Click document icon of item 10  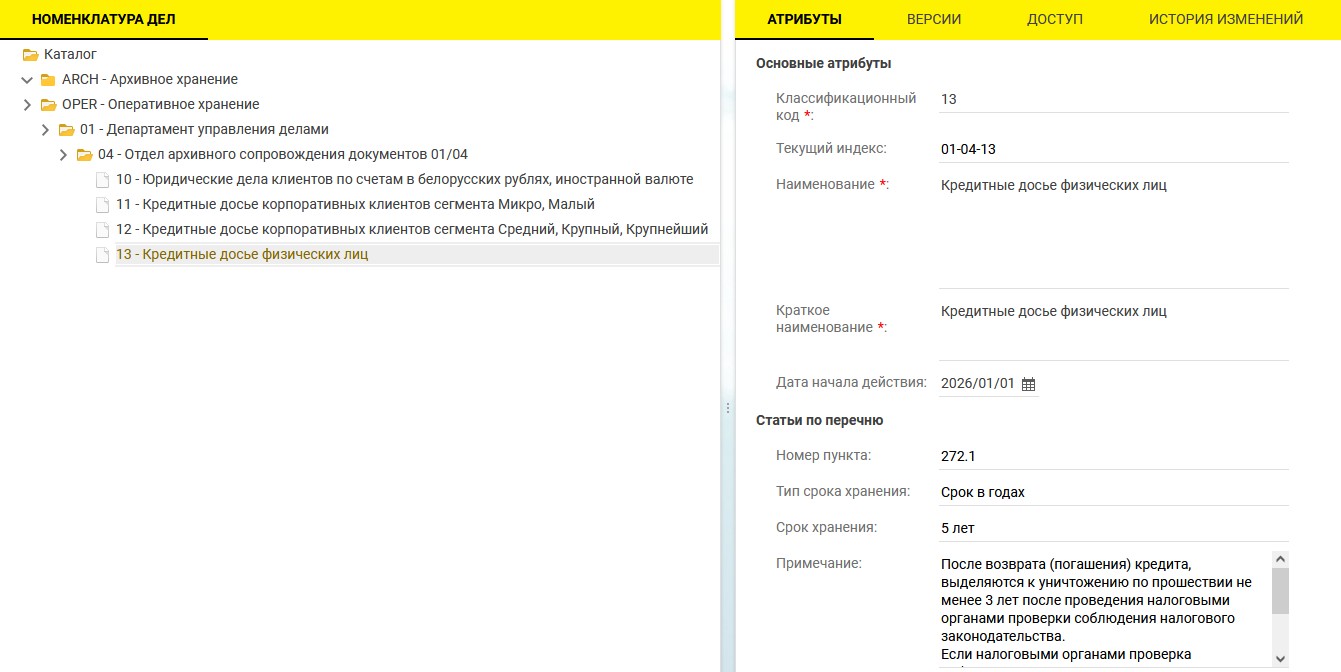tap(102, 180)
